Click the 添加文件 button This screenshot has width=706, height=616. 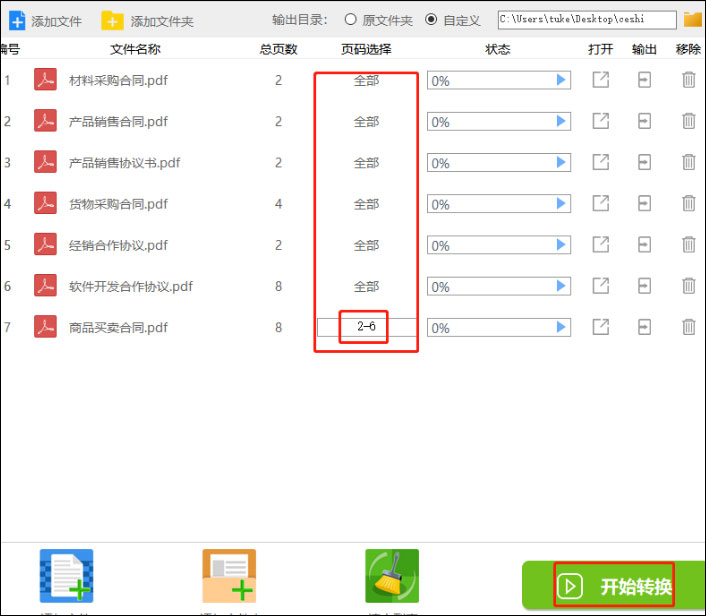point(45,21)
